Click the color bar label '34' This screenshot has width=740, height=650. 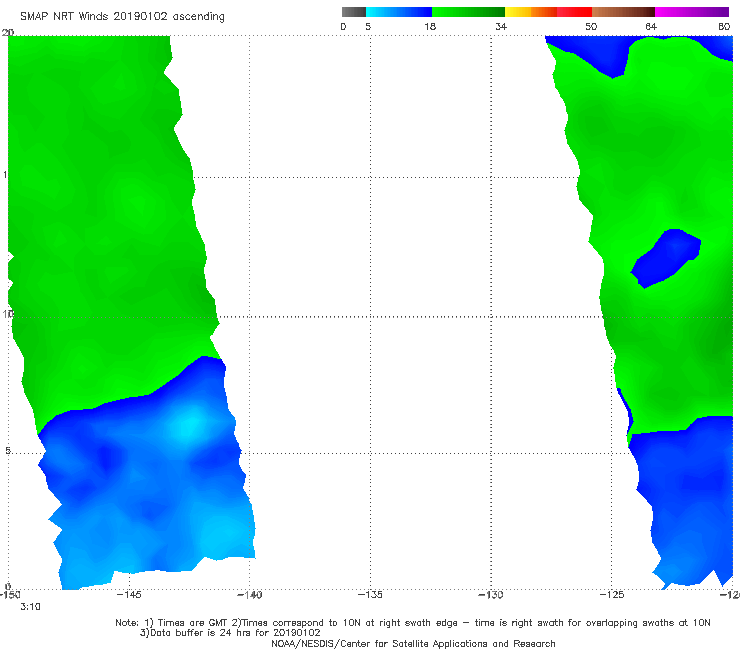pyautogui.click(x=501, y=27)
